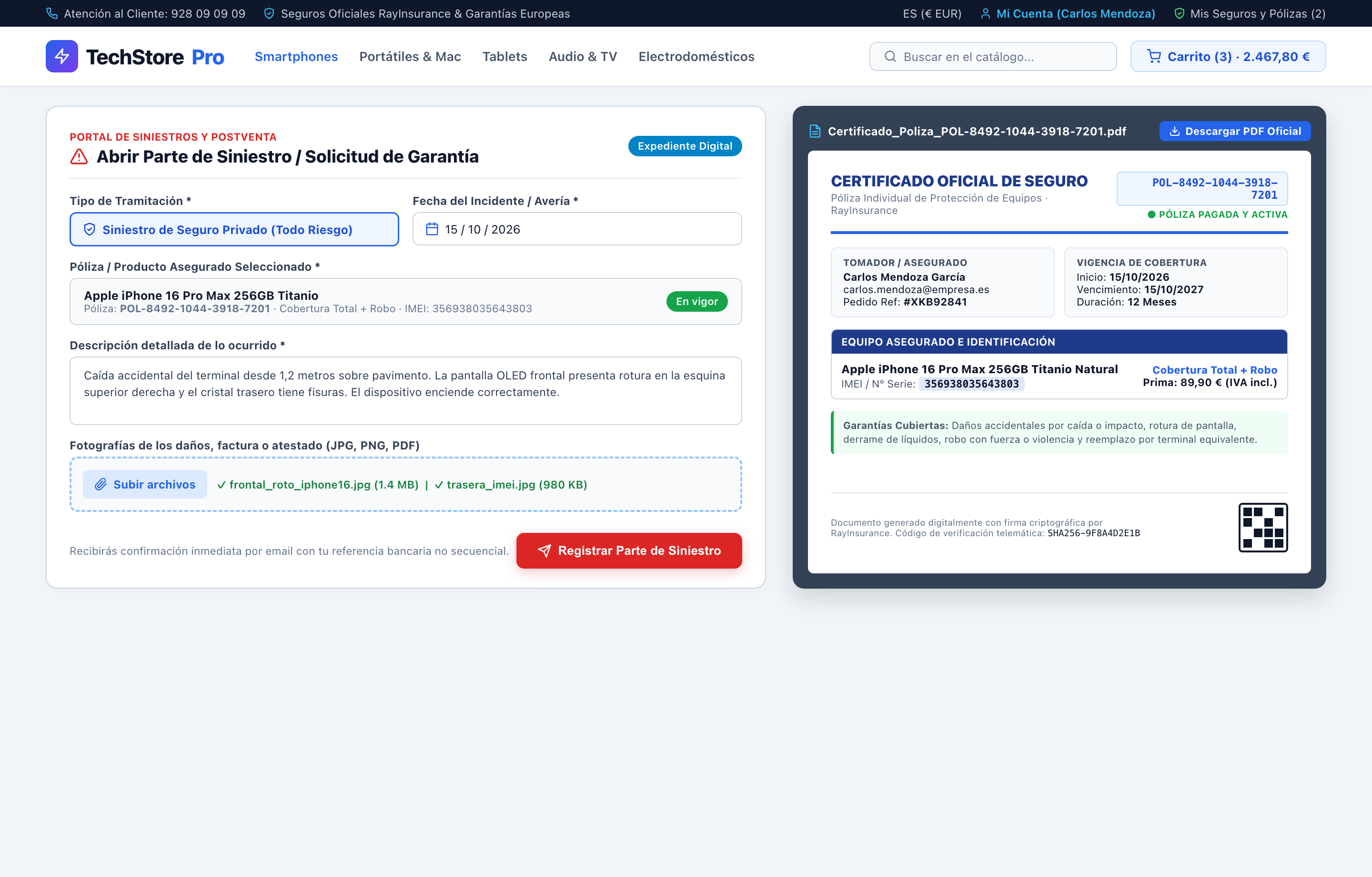The height and width of the screenshot is (877, 1372).
Task: Open Tipo de Tramitación selector
Action: [234, 229]
